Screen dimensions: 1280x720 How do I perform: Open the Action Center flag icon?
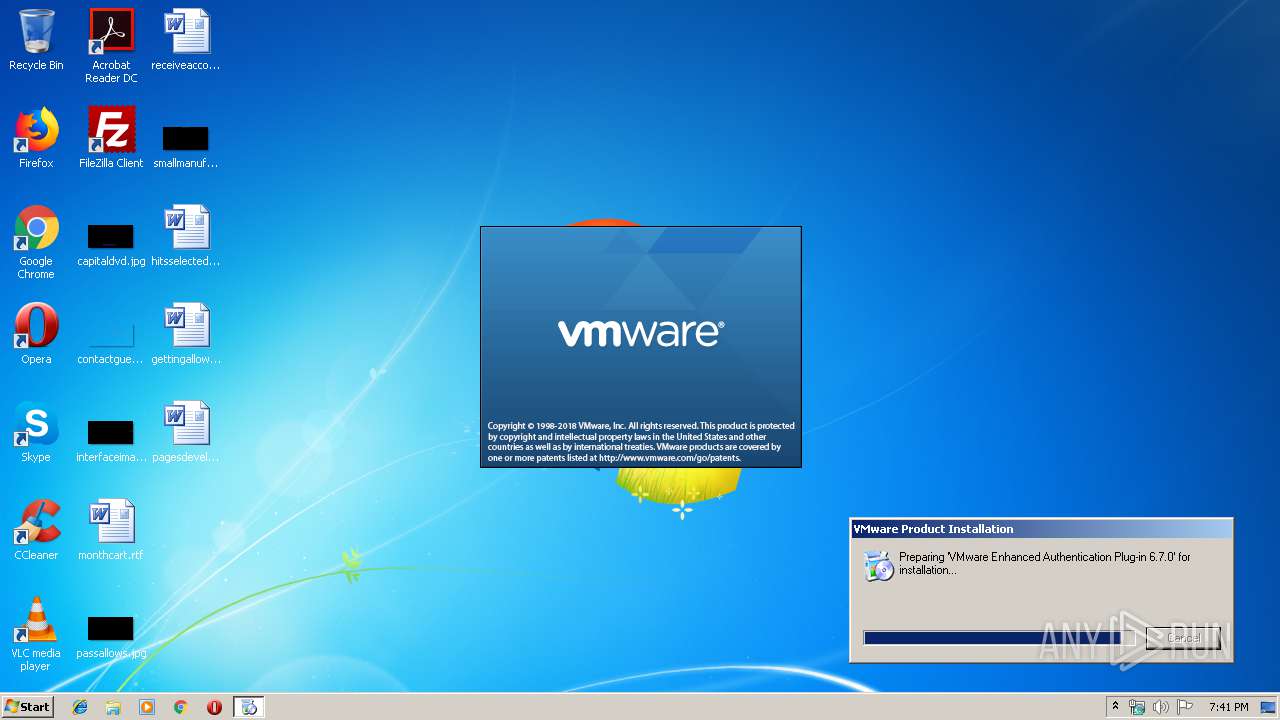coord(1185,707)
